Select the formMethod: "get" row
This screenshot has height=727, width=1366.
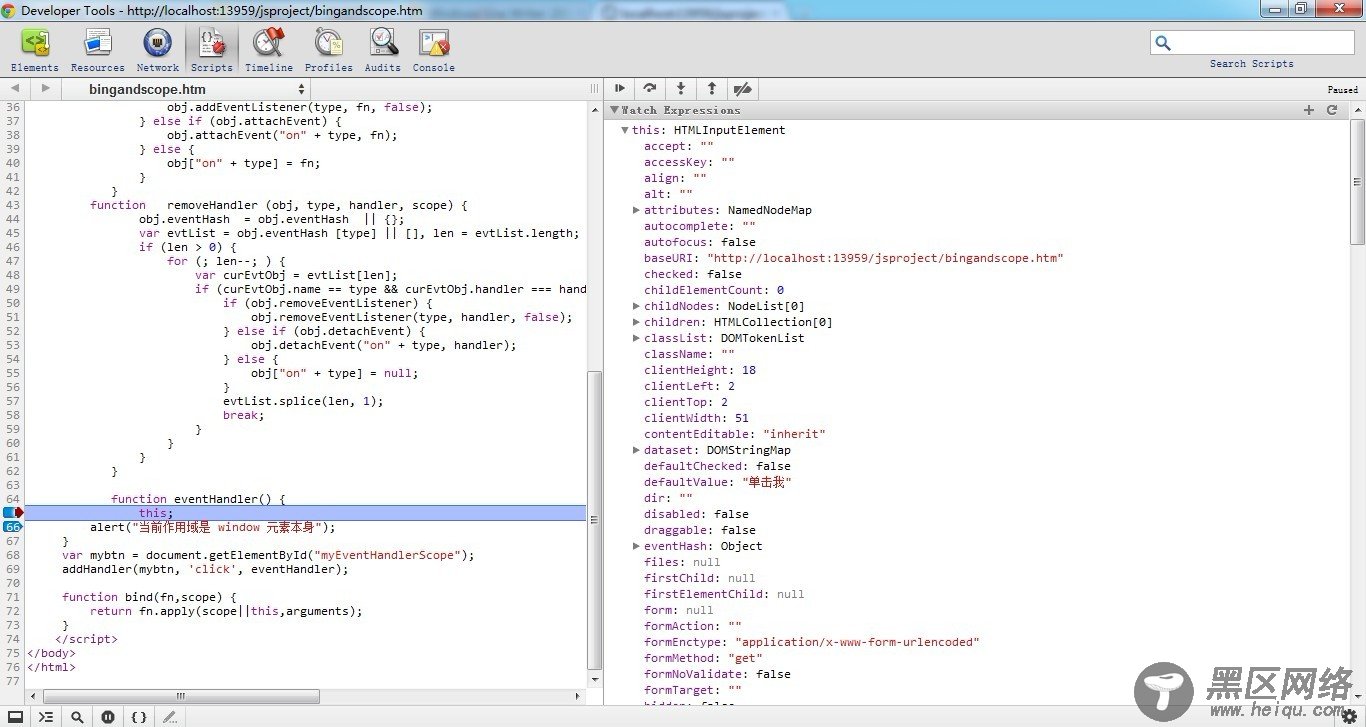point(703,658)
